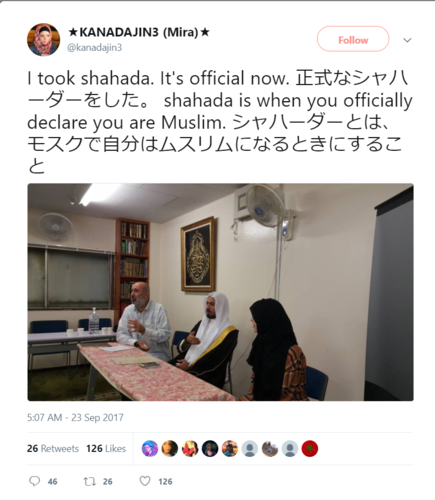435x500 pixels.
Task: Follow the KANADAJIN3 account
Action: point(353,39)
